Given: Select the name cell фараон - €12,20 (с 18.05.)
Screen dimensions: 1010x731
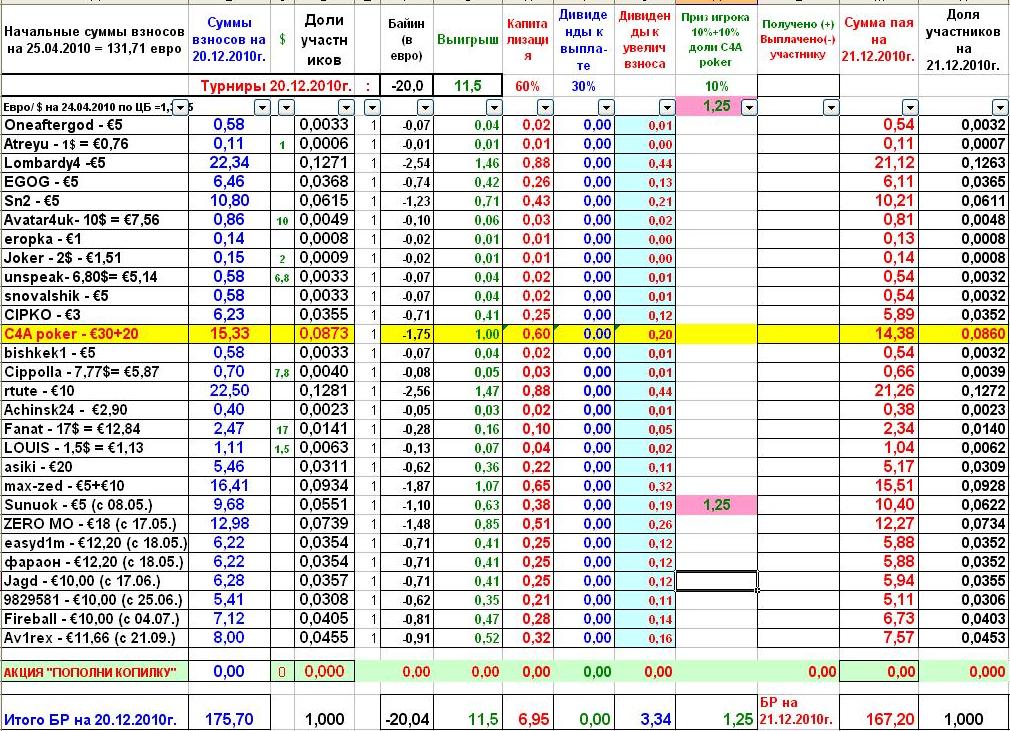Looking at the screenshot, I should [x=95, y=562].
